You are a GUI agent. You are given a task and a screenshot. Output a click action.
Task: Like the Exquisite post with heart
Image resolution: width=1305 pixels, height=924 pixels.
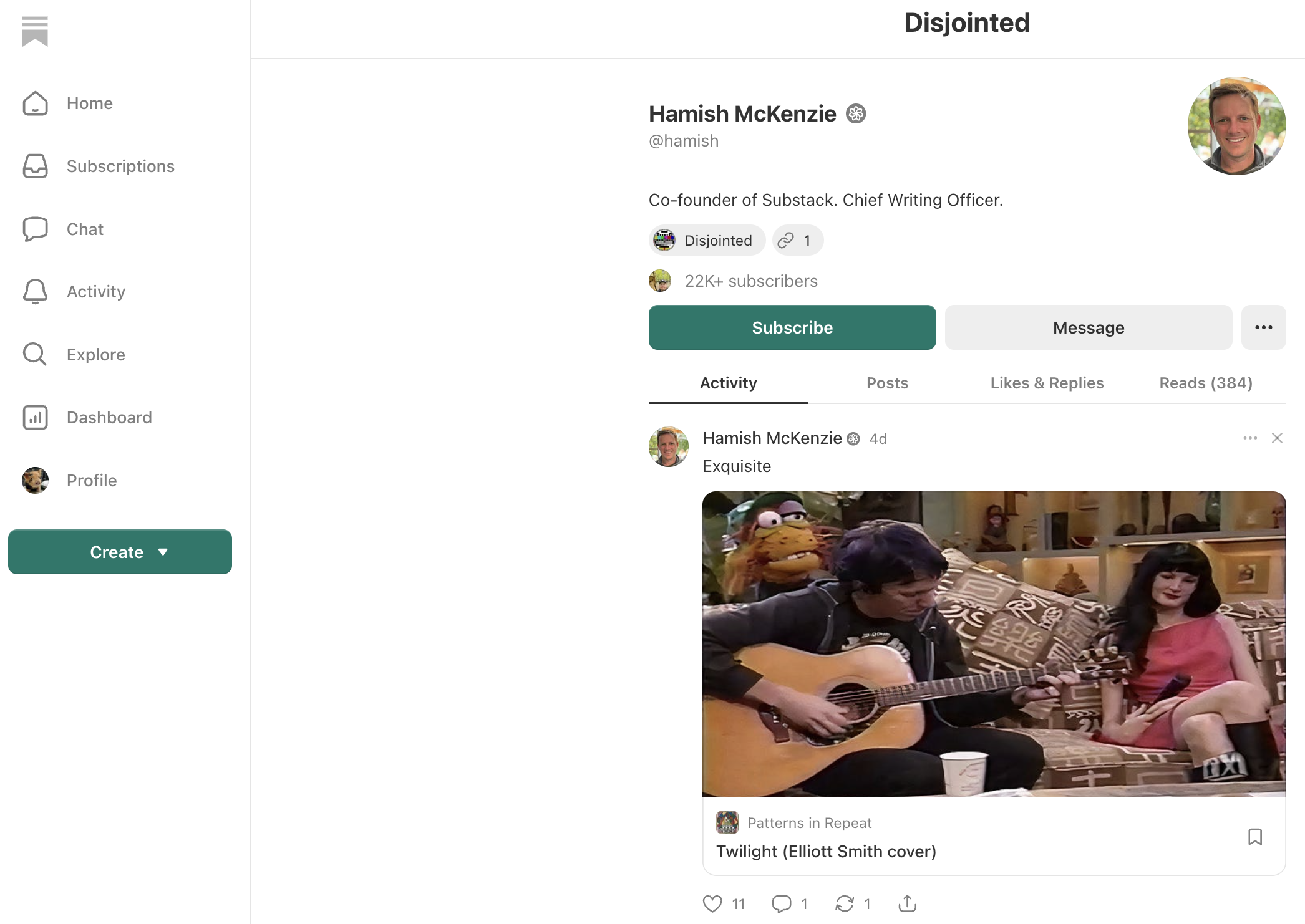(x=712, y=903)
